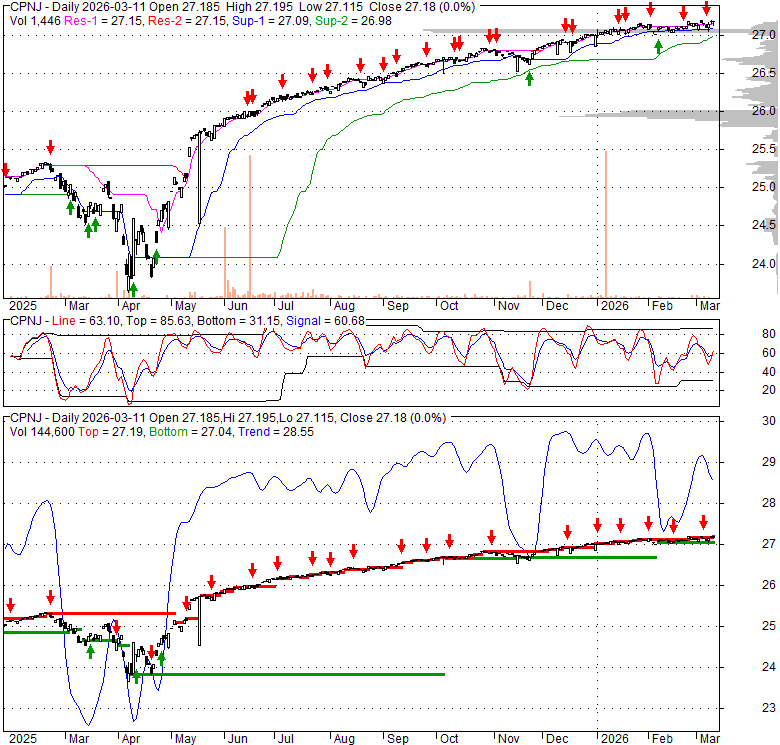Image resolution: width=780 pixels, height=745 pixels.
Task: Click the green buy arrow at April's low in top chart
Action: point(133,288)
